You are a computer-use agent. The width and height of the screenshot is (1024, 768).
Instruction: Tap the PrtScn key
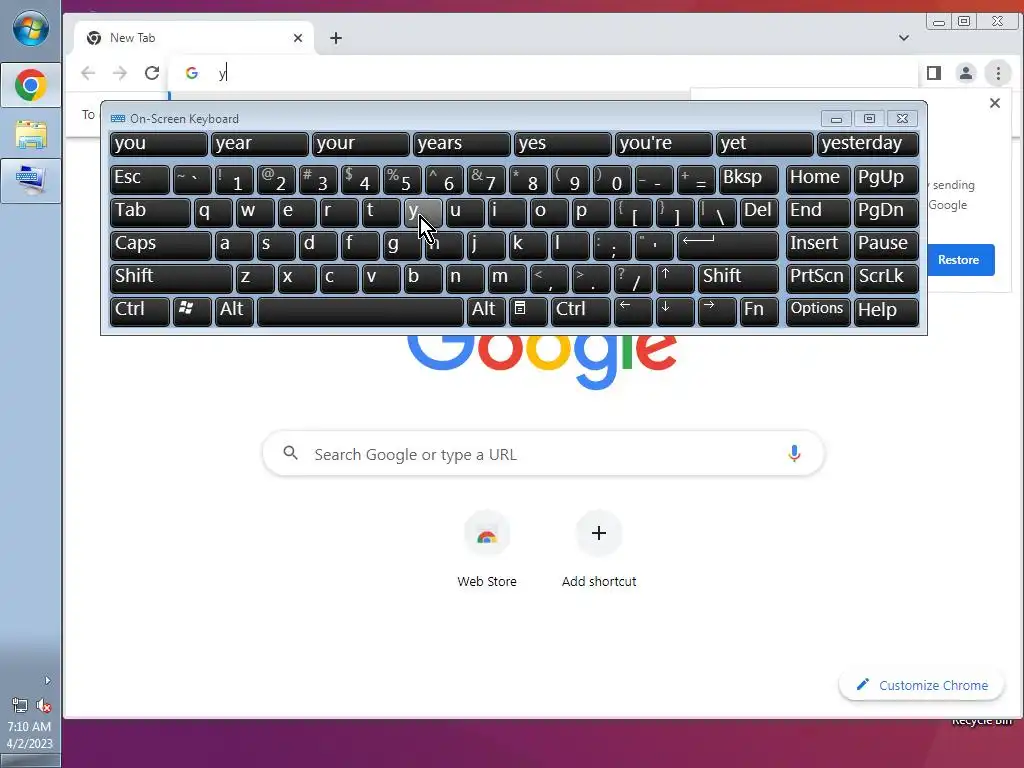coord(818,278)
